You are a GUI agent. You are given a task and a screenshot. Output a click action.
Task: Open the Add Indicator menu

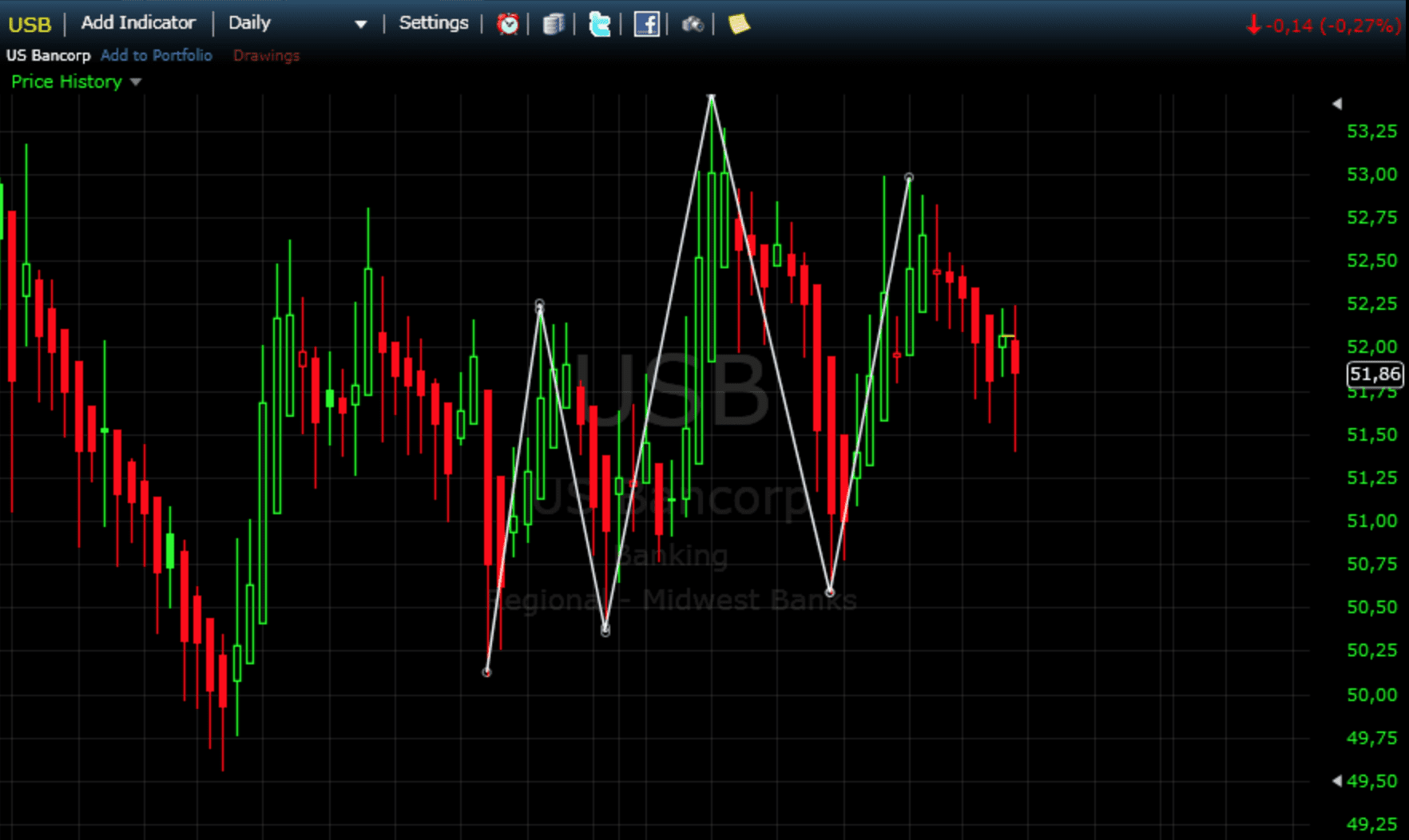[138, 23]
